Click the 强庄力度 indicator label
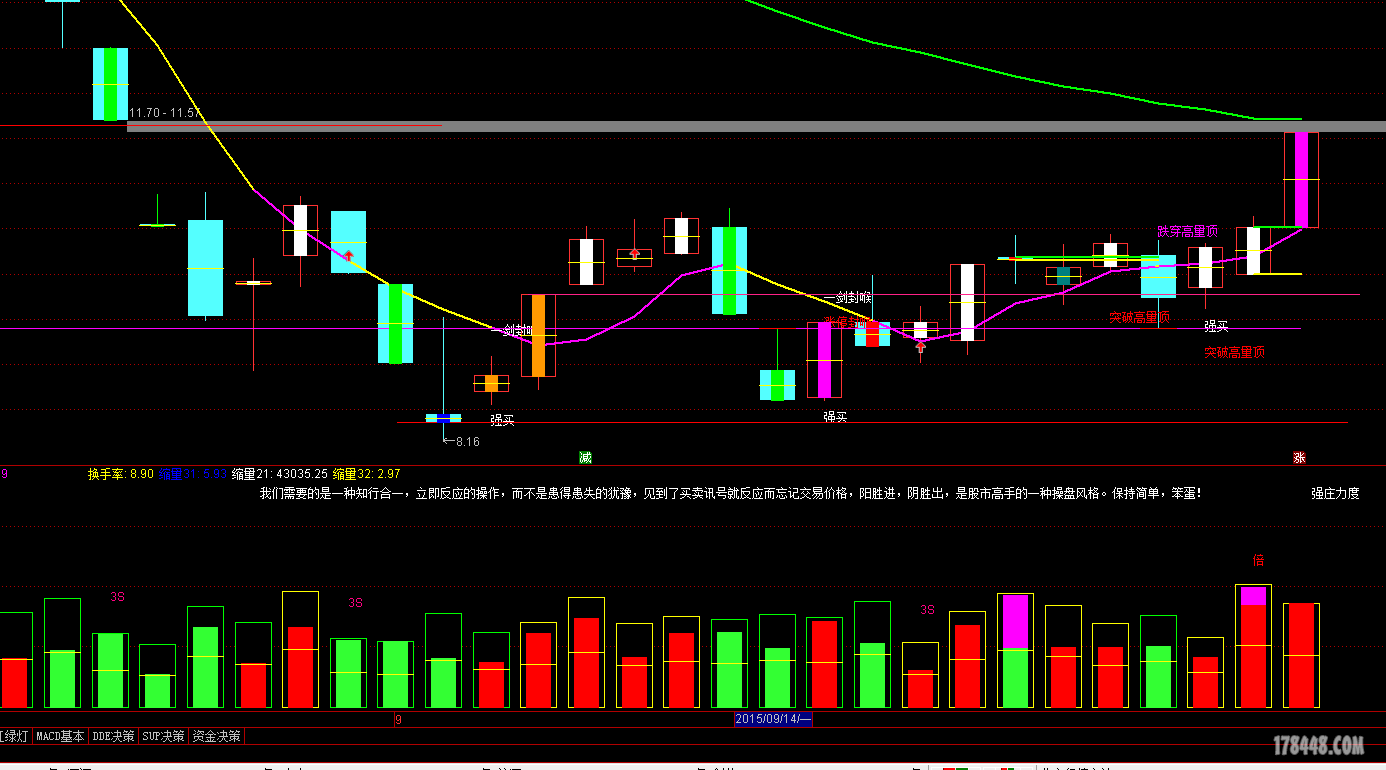Viewport: 1386px width, 770px height. (x=1336, y=493)
